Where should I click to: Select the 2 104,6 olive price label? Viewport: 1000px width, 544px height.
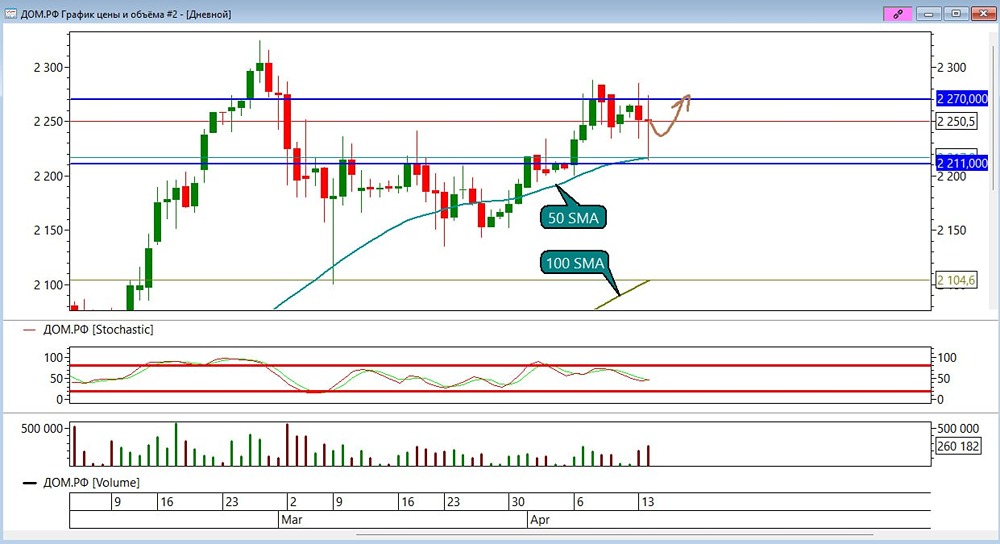(956, 280)
